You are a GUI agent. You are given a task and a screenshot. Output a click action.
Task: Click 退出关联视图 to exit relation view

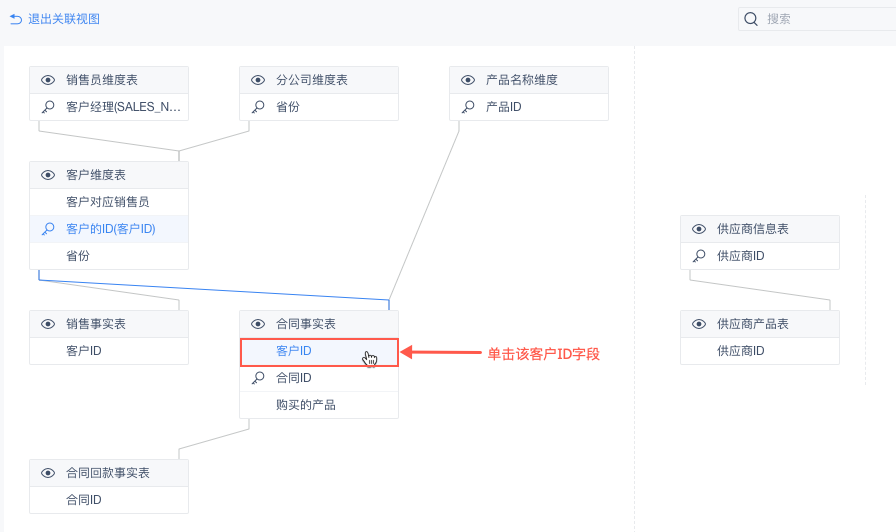[64, 19]
